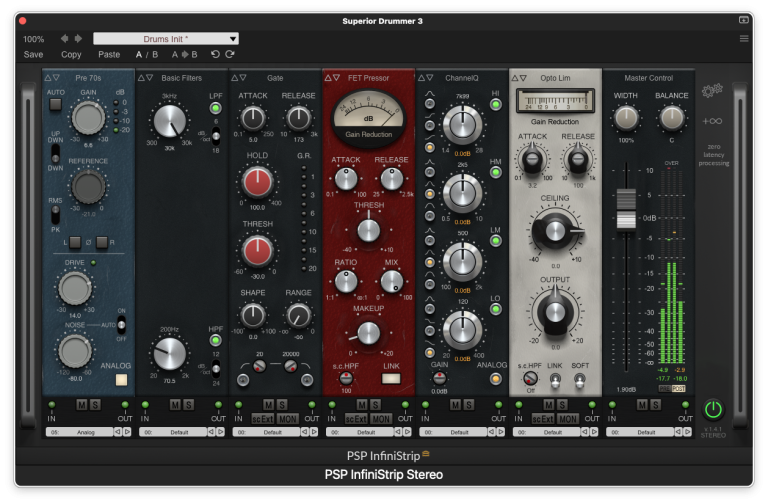Click the redo arrow icon
768x504 pixels.
pyautogui.click(x=230, y=54)
